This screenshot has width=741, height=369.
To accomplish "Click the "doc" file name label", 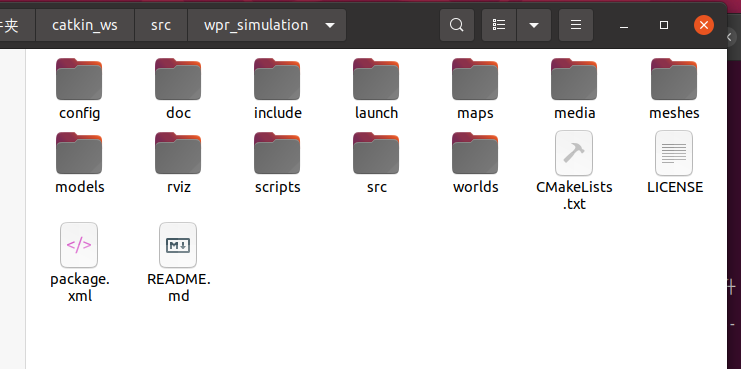I will pos(179,113).
